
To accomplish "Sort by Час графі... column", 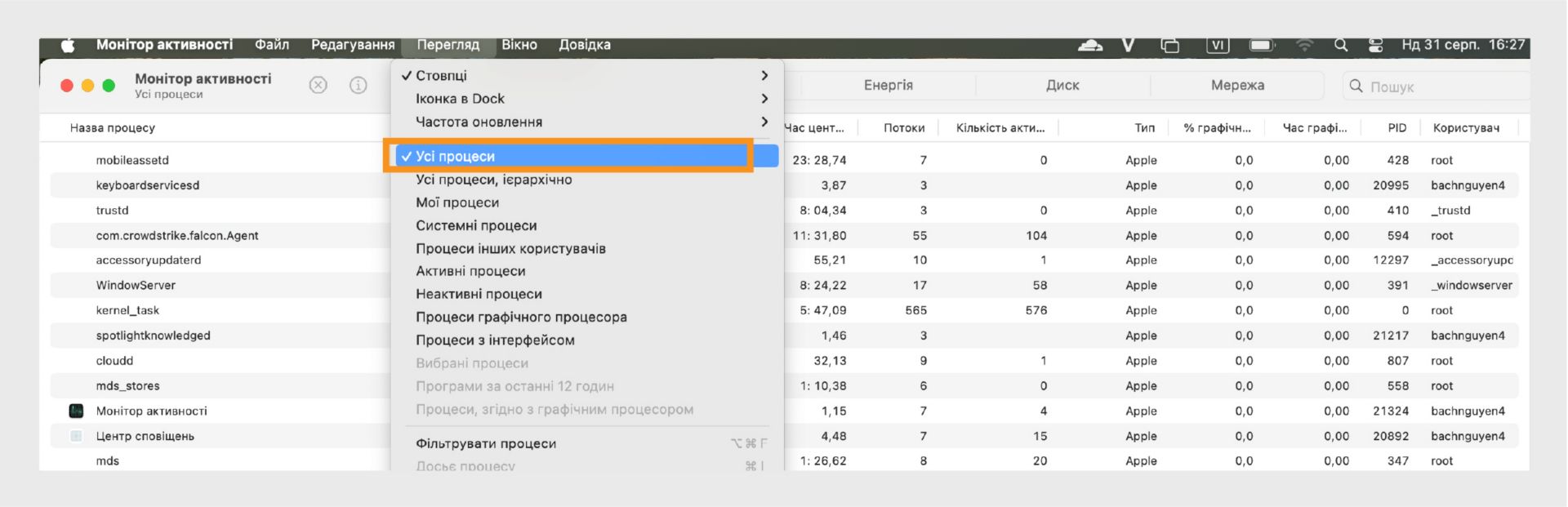I will [x=1315, y=128].
